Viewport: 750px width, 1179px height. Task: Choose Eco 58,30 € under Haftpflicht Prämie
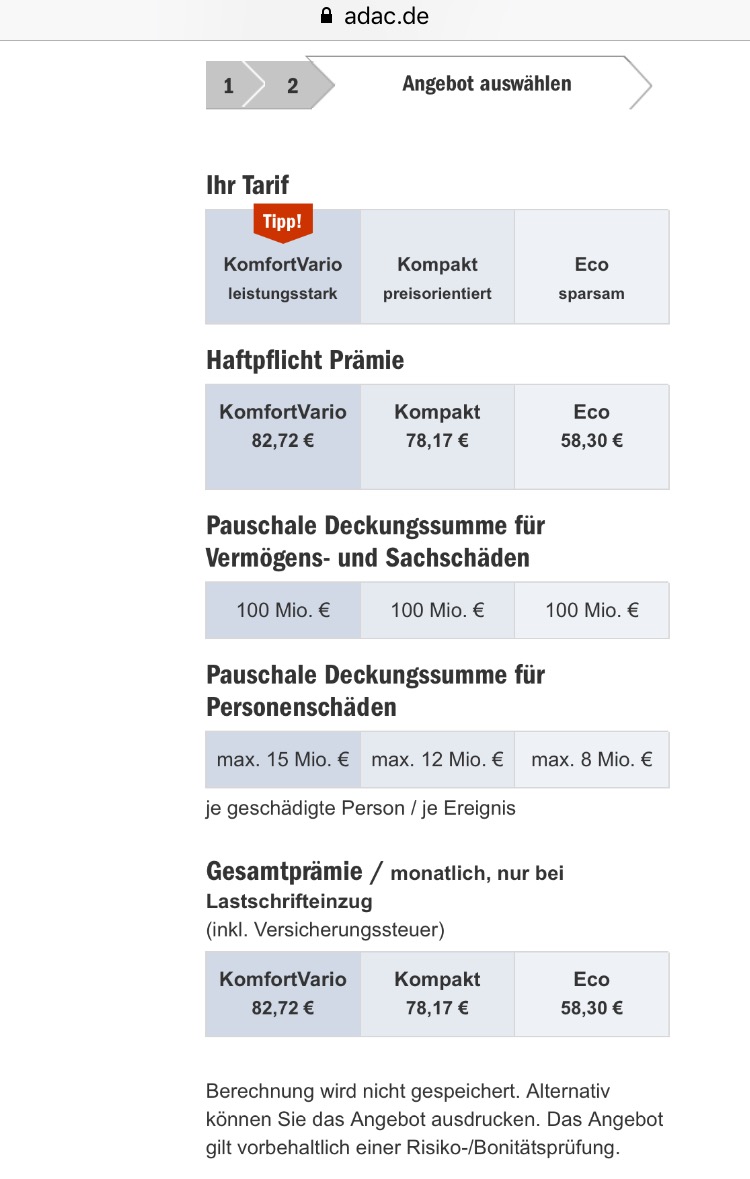591,425
